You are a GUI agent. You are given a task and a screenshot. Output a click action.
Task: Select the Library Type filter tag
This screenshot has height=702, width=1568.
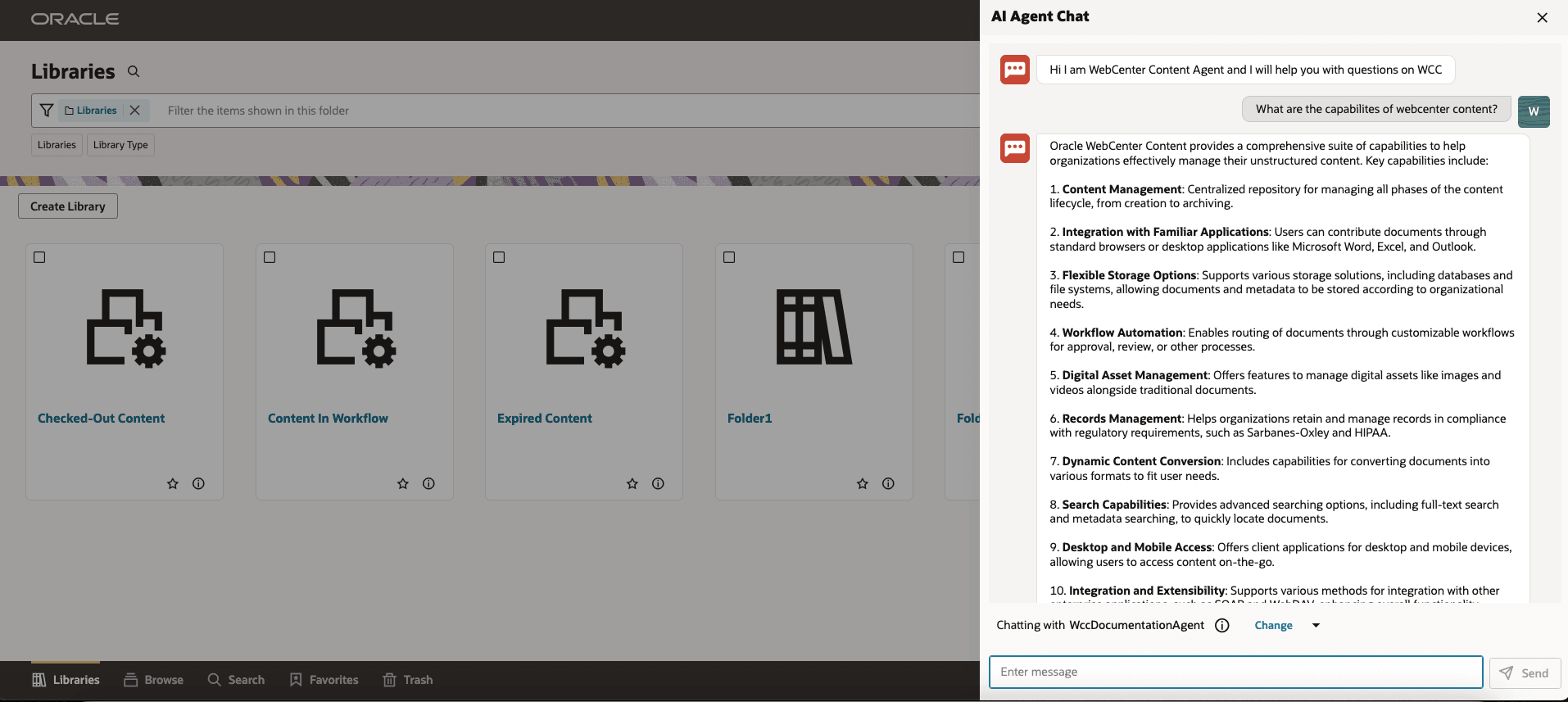point(120,145)
